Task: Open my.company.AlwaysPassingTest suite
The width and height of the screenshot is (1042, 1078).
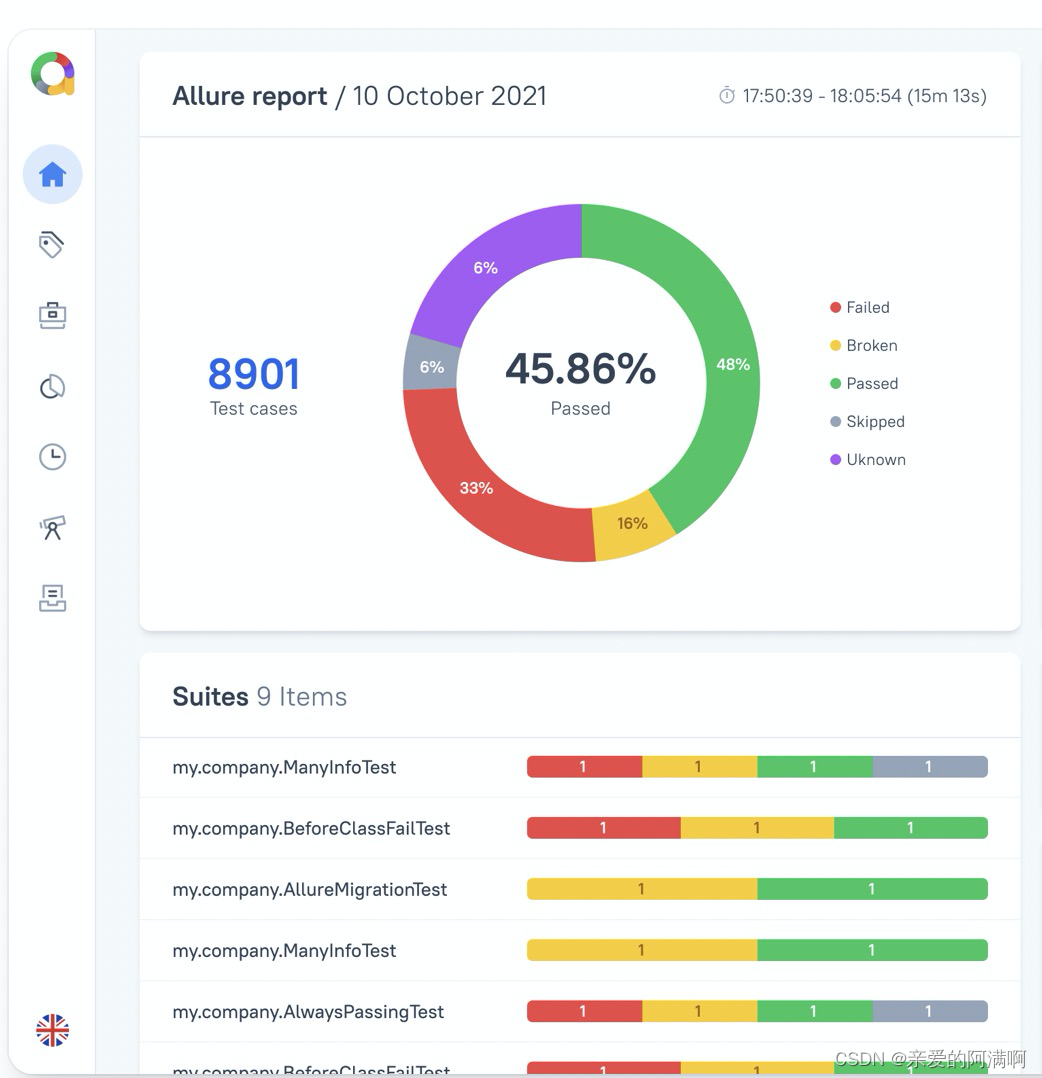Action: [308, 1012]
